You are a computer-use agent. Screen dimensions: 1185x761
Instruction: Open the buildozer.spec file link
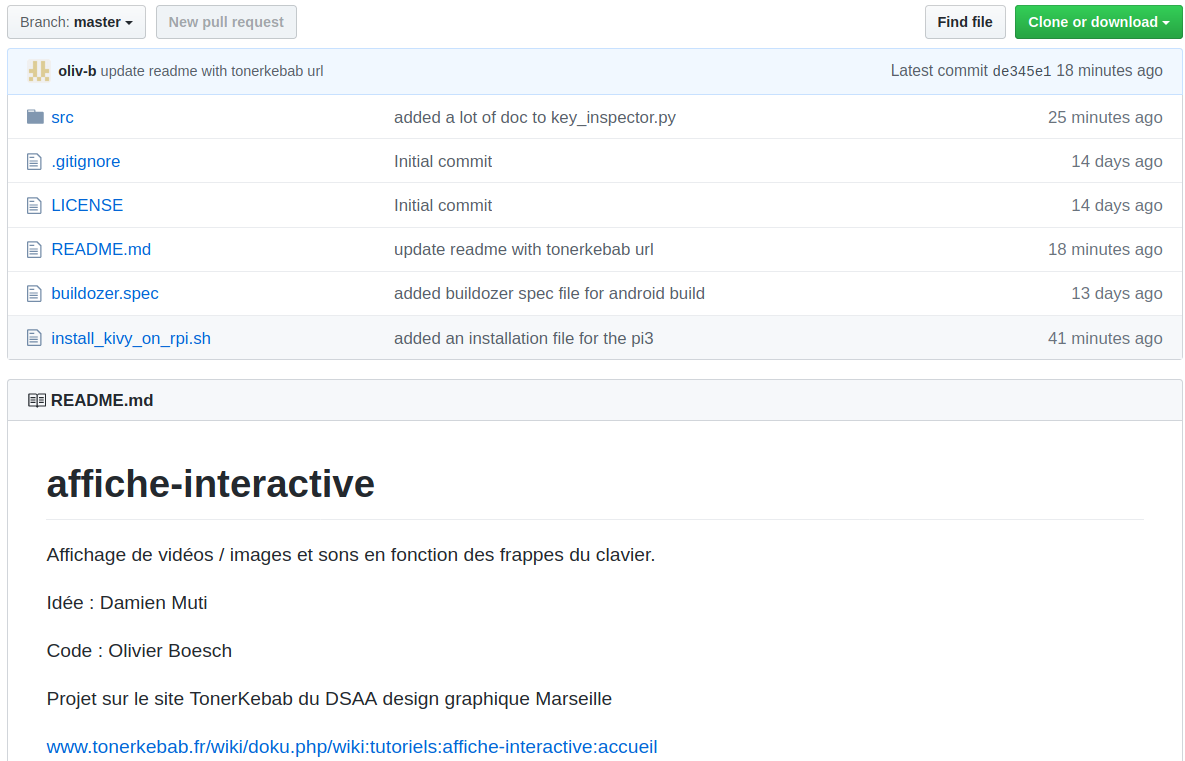click(x=105, y=293)
